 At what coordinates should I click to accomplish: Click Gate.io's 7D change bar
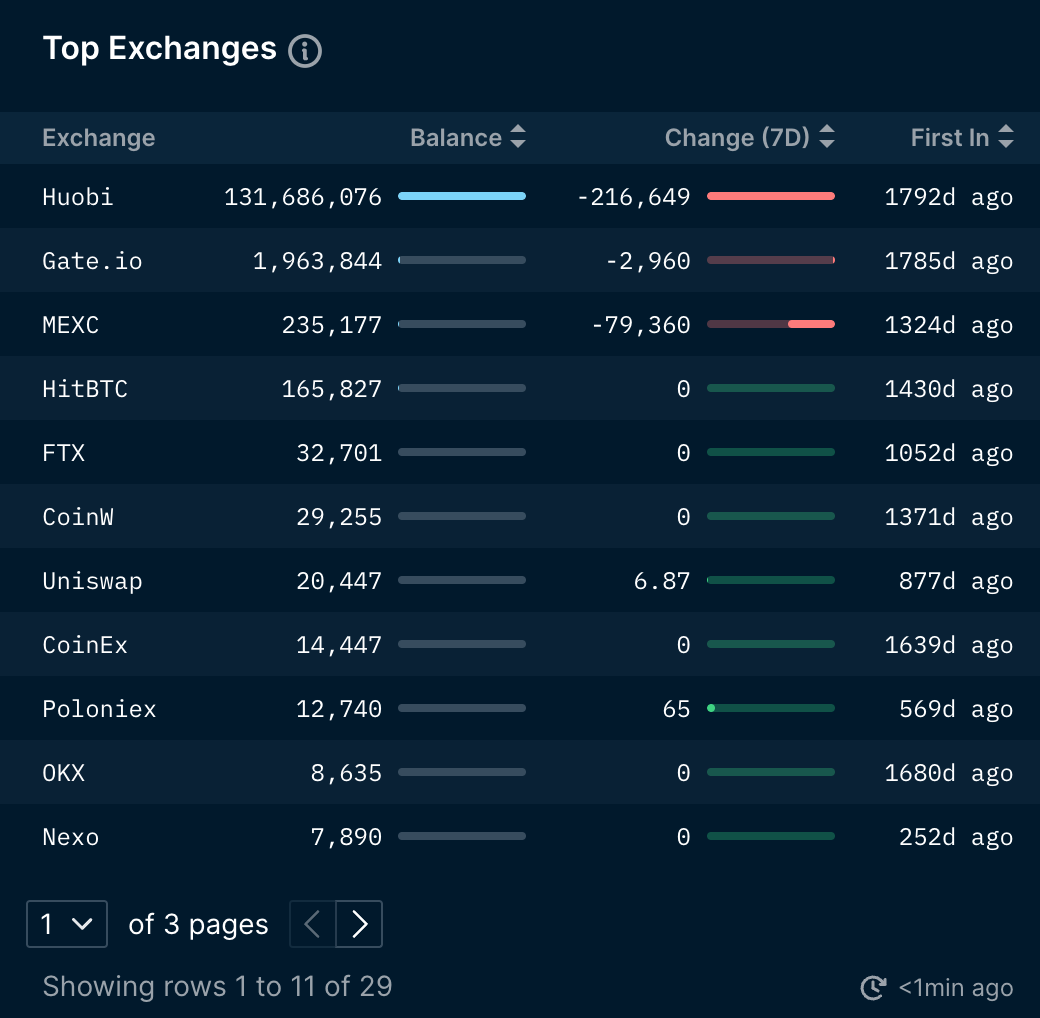point(771,260)
